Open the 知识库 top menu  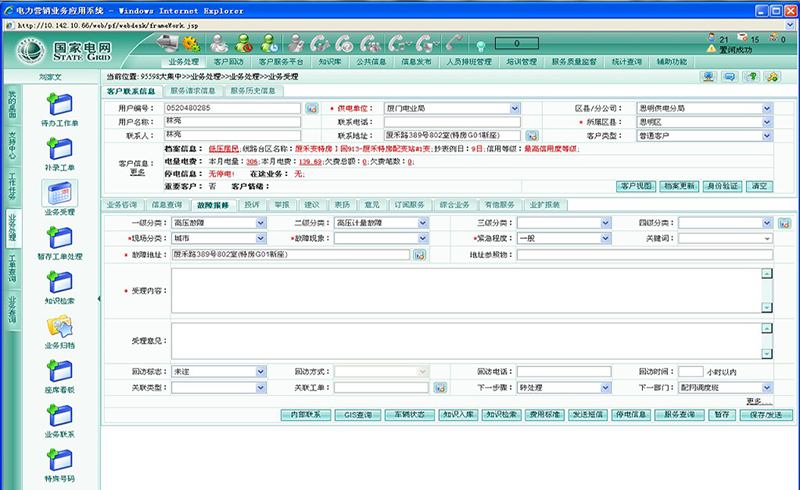331,61
